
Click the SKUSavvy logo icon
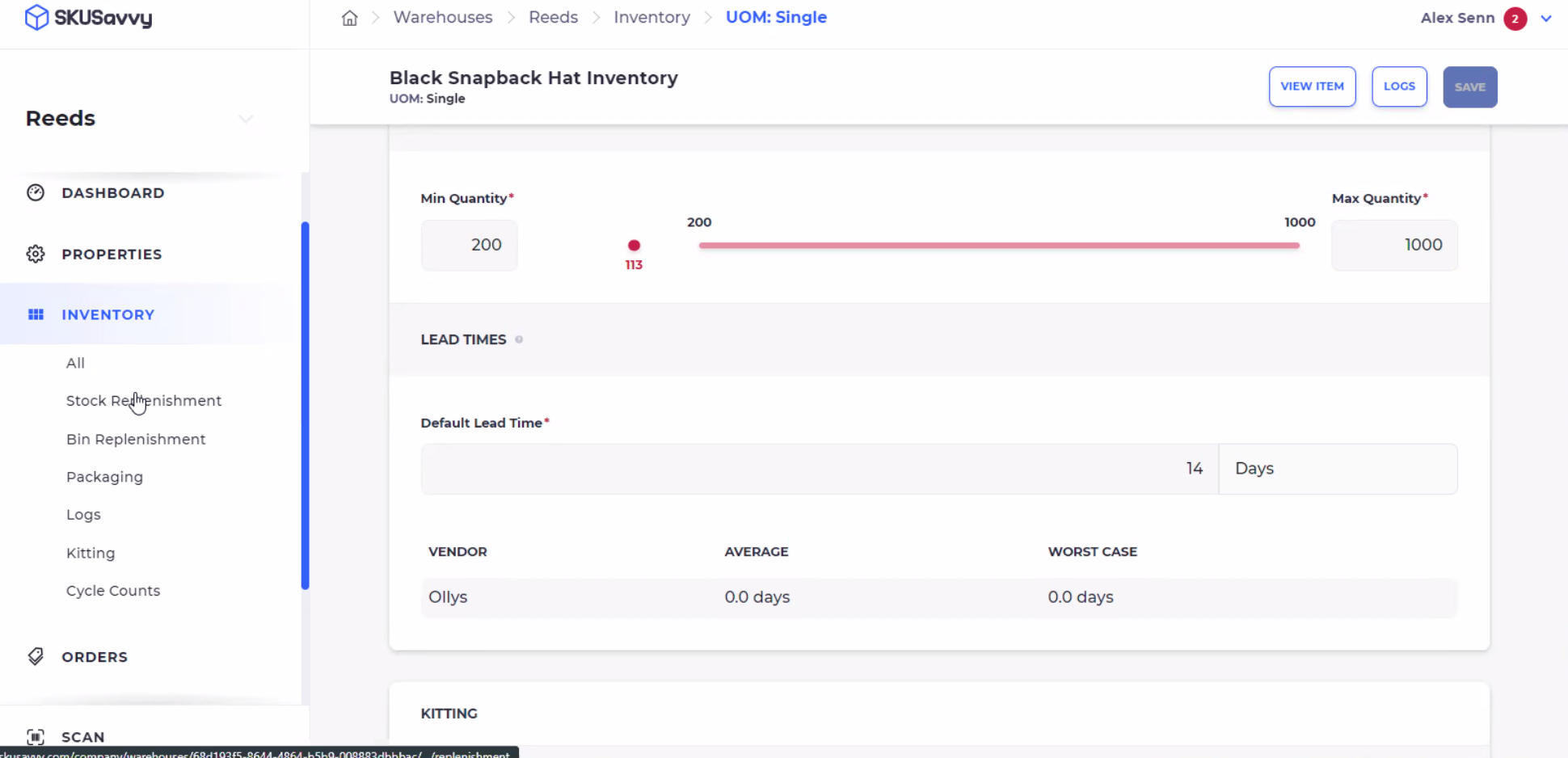coord(36,17)
